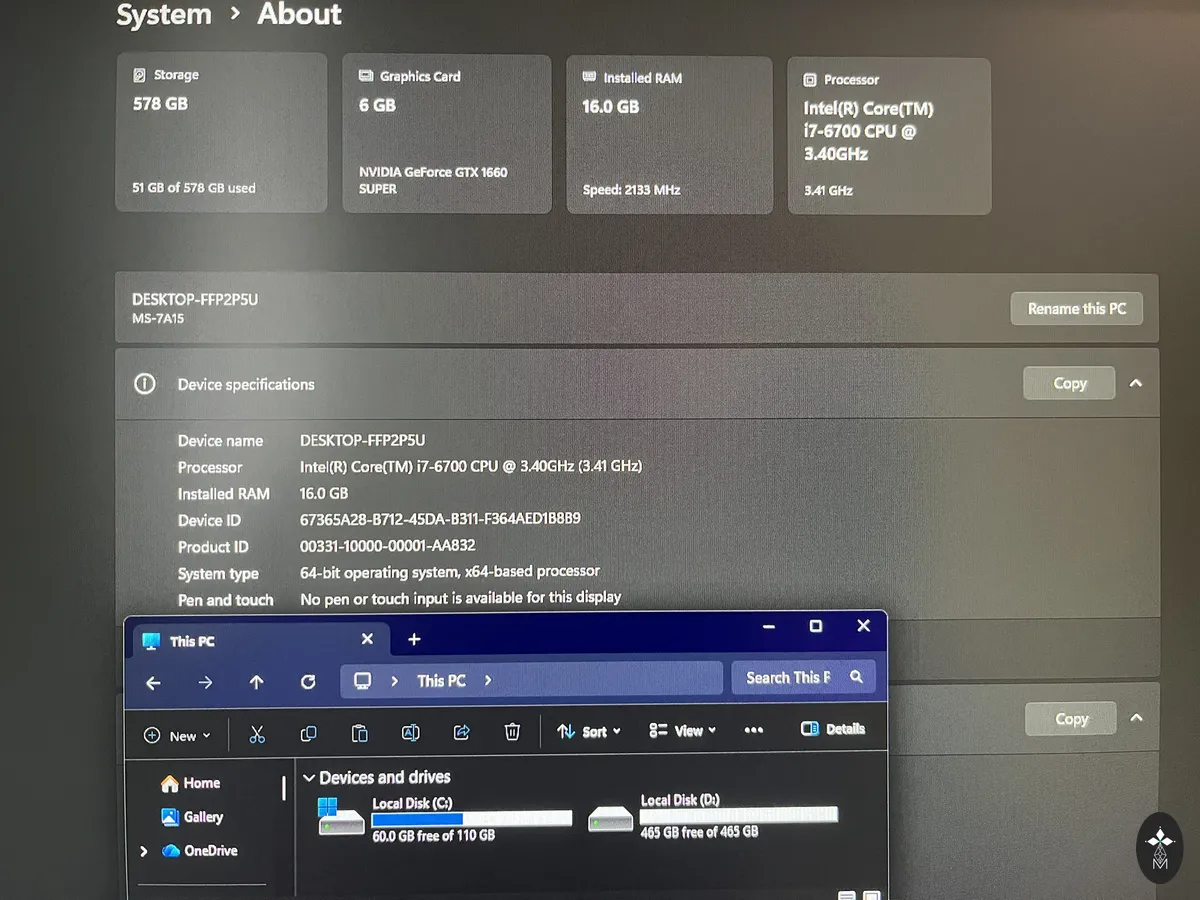Click the search magnifier icon in File Explorer

pos(856,677)
